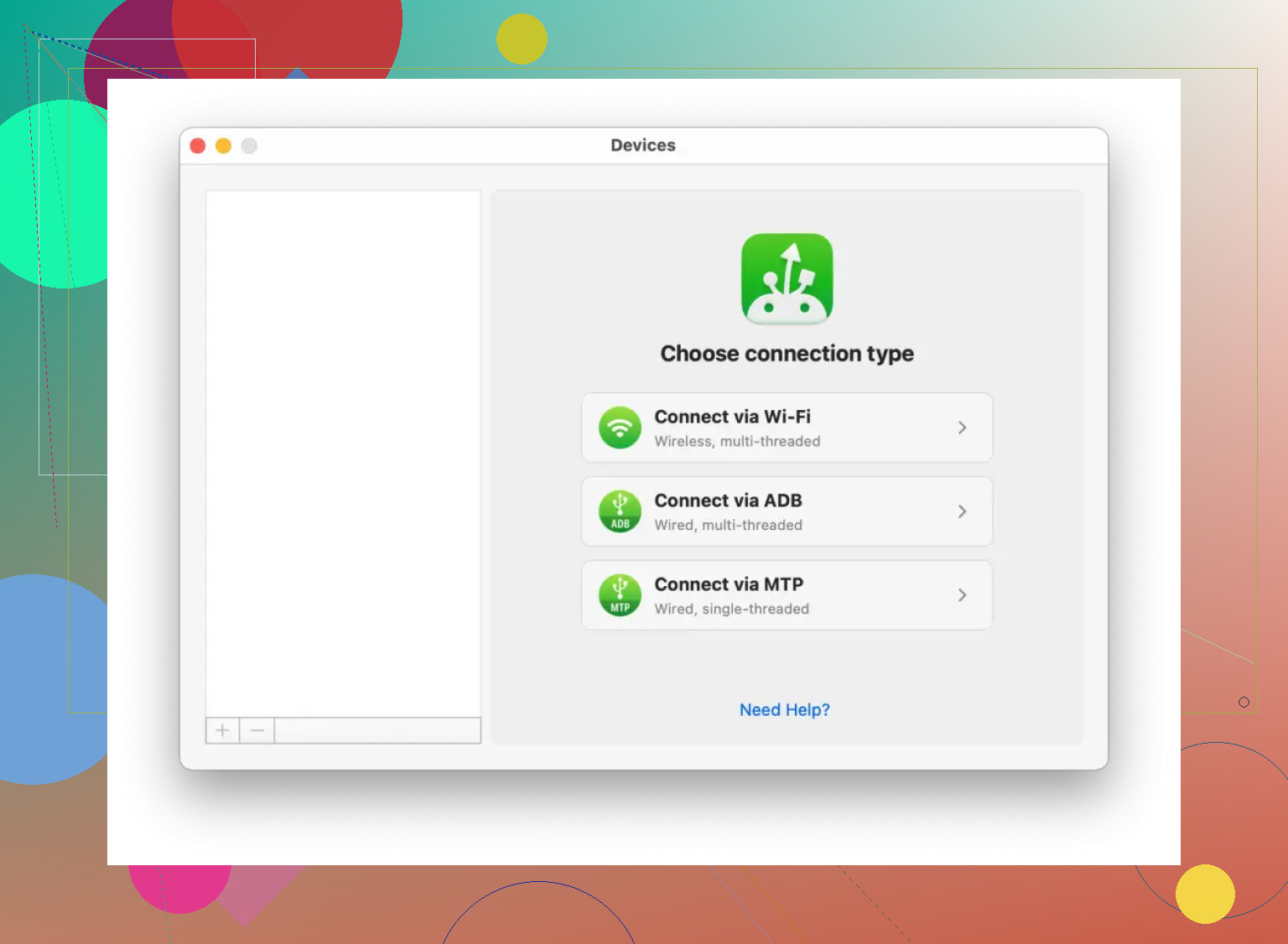
Task: Open the chevron on Connect via Wi-Fi
Action: click(962, 428)
